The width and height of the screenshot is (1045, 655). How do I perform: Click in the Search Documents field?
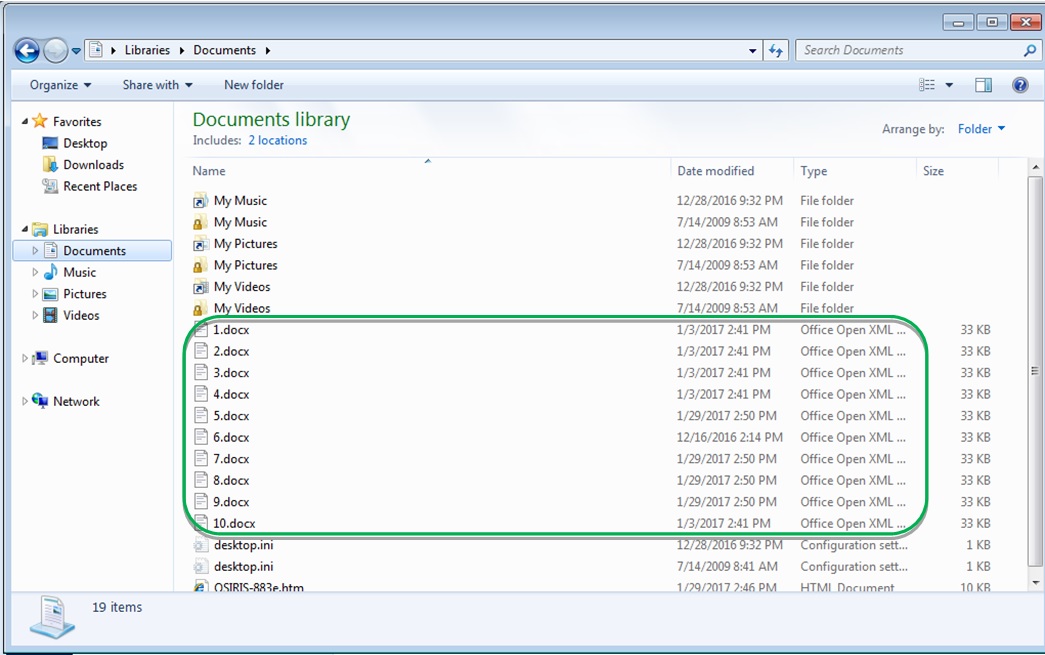[x=905, y=50]
